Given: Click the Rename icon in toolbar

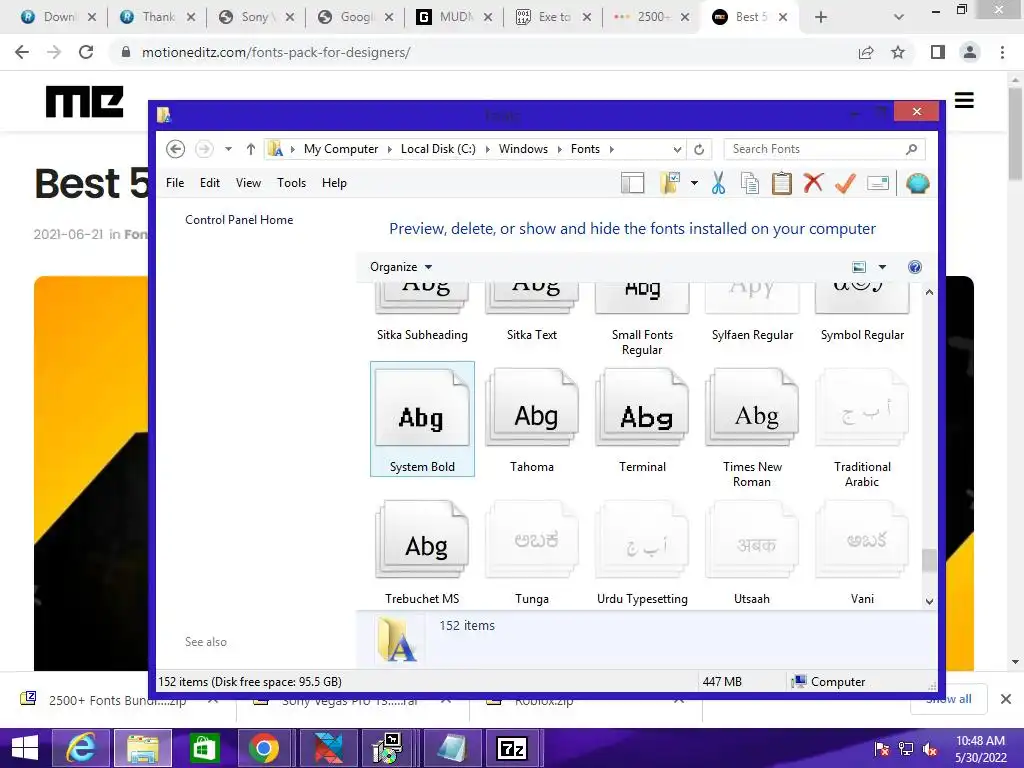Looking at the screenshot, I should coord(878,184).
